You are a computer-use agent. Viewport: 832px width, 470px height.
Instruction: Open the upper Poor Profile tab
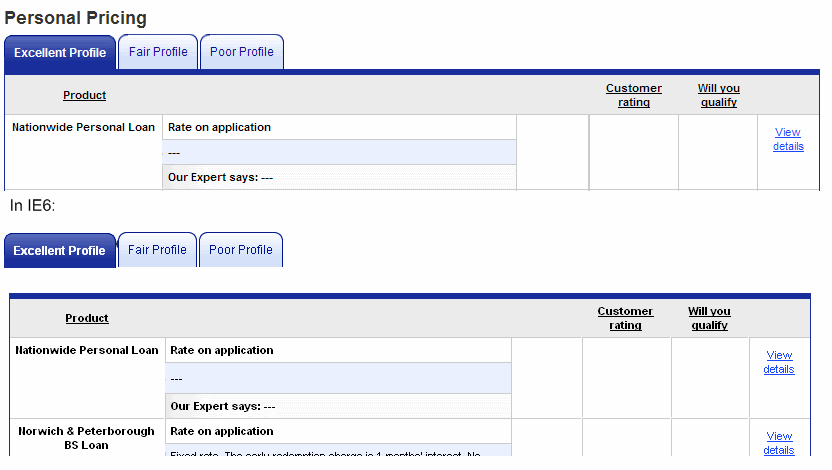pos(242,52)
